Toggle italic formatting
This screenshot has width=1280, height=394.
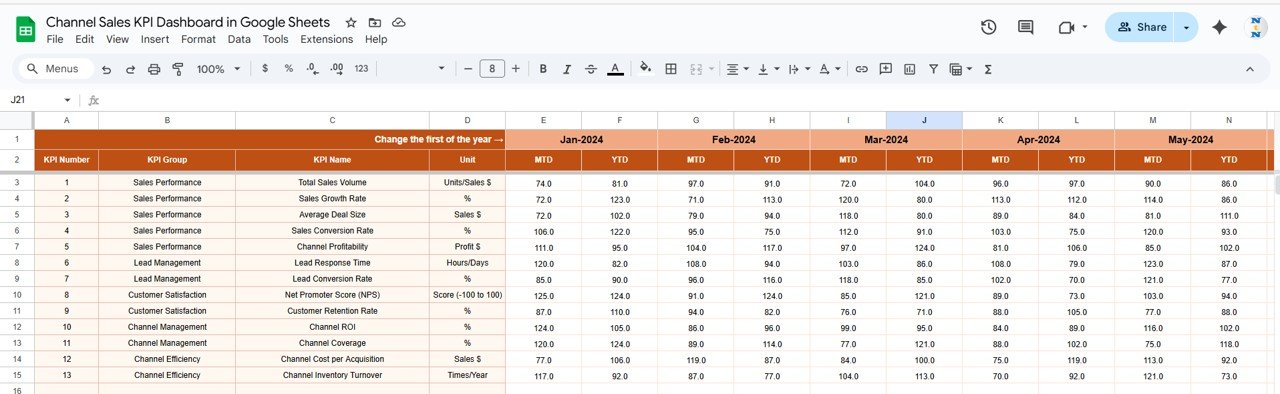point(567,69)
